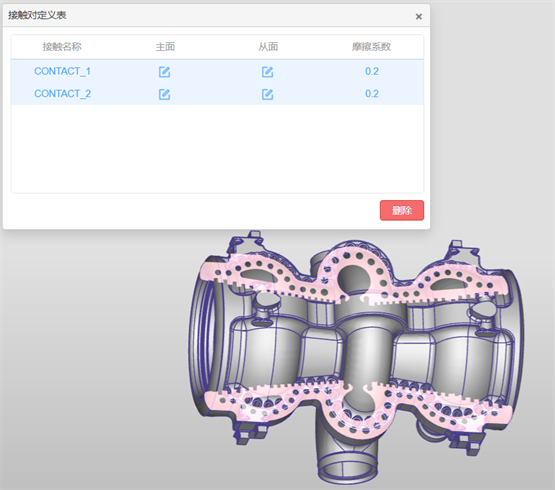Click CONTACT_2 friction coefficient 0.2
The height and width of the screenshot is (490, 555).
(x=372, y=94)
